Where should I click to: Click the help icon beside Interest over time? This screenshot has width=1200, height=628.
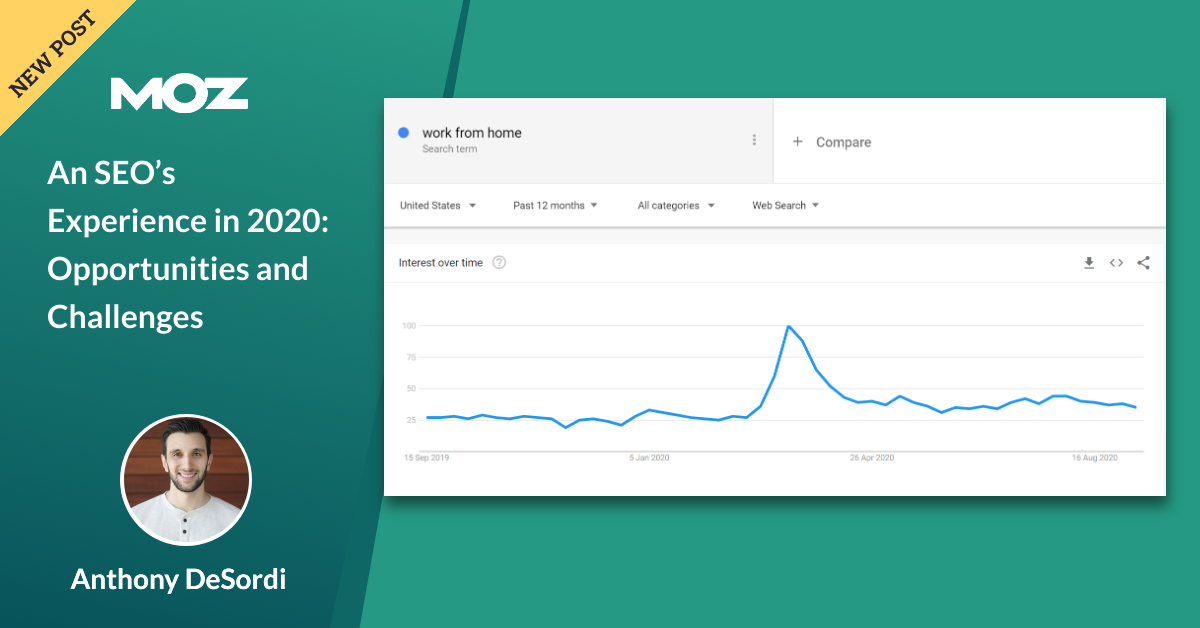tap(499, 263)
